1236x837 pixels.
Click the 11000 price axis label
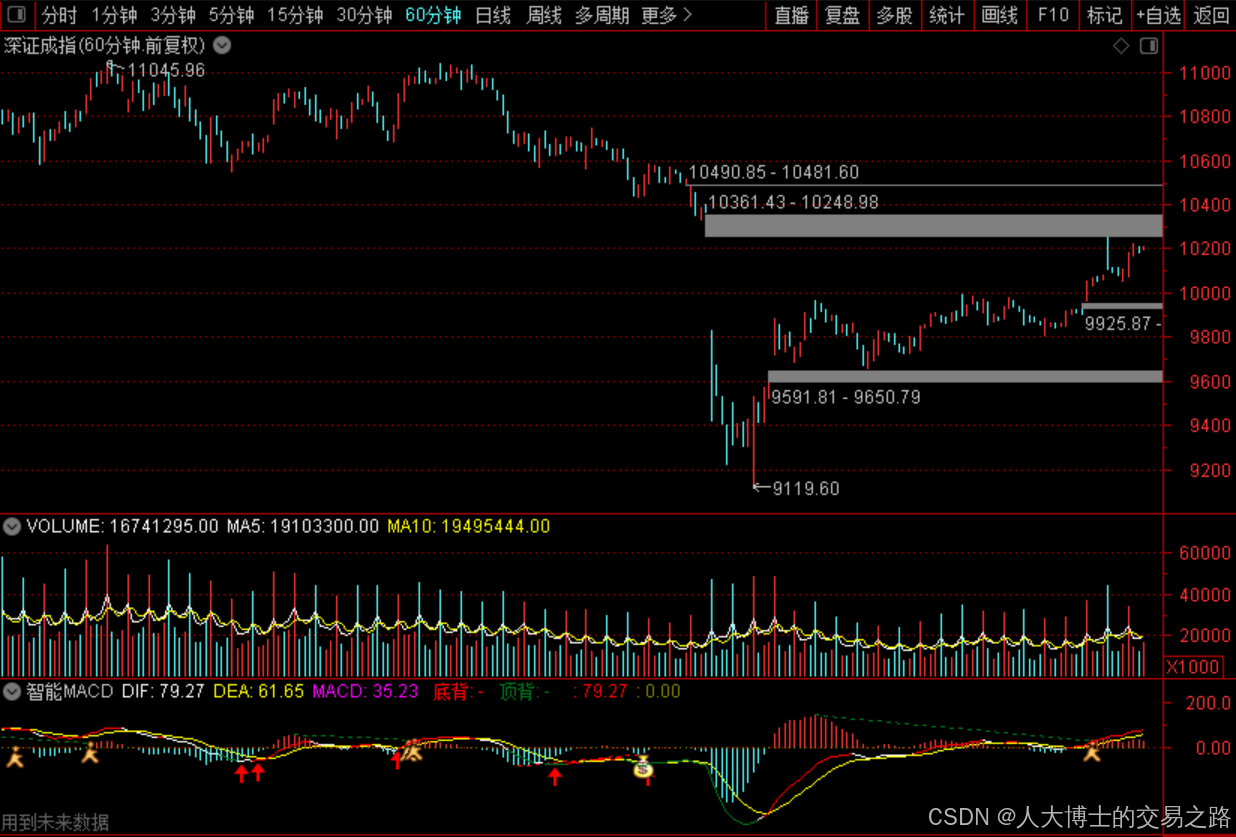1204,73
